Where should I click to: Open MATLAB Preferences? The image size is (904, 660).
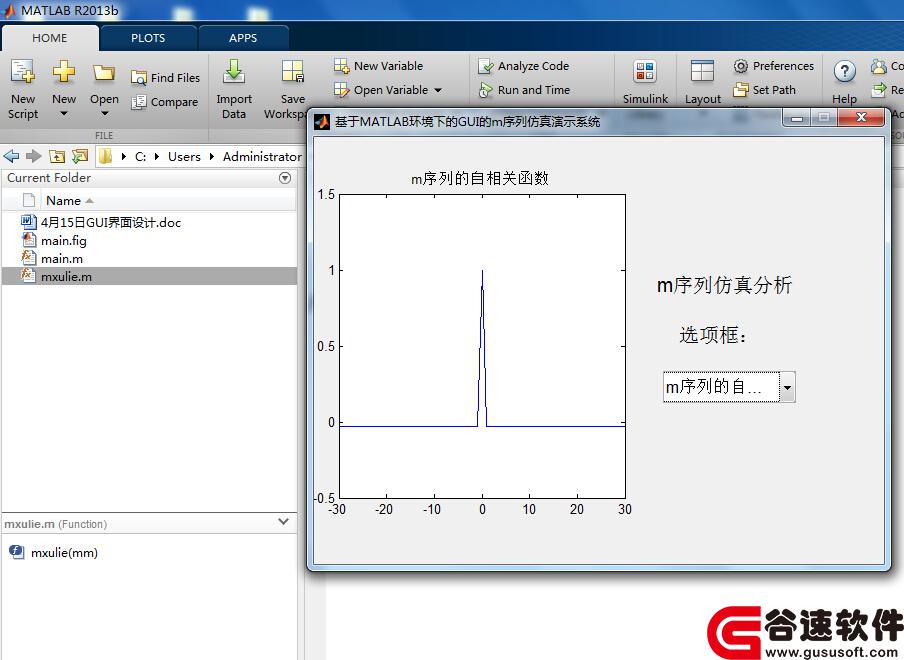(774, 66)
